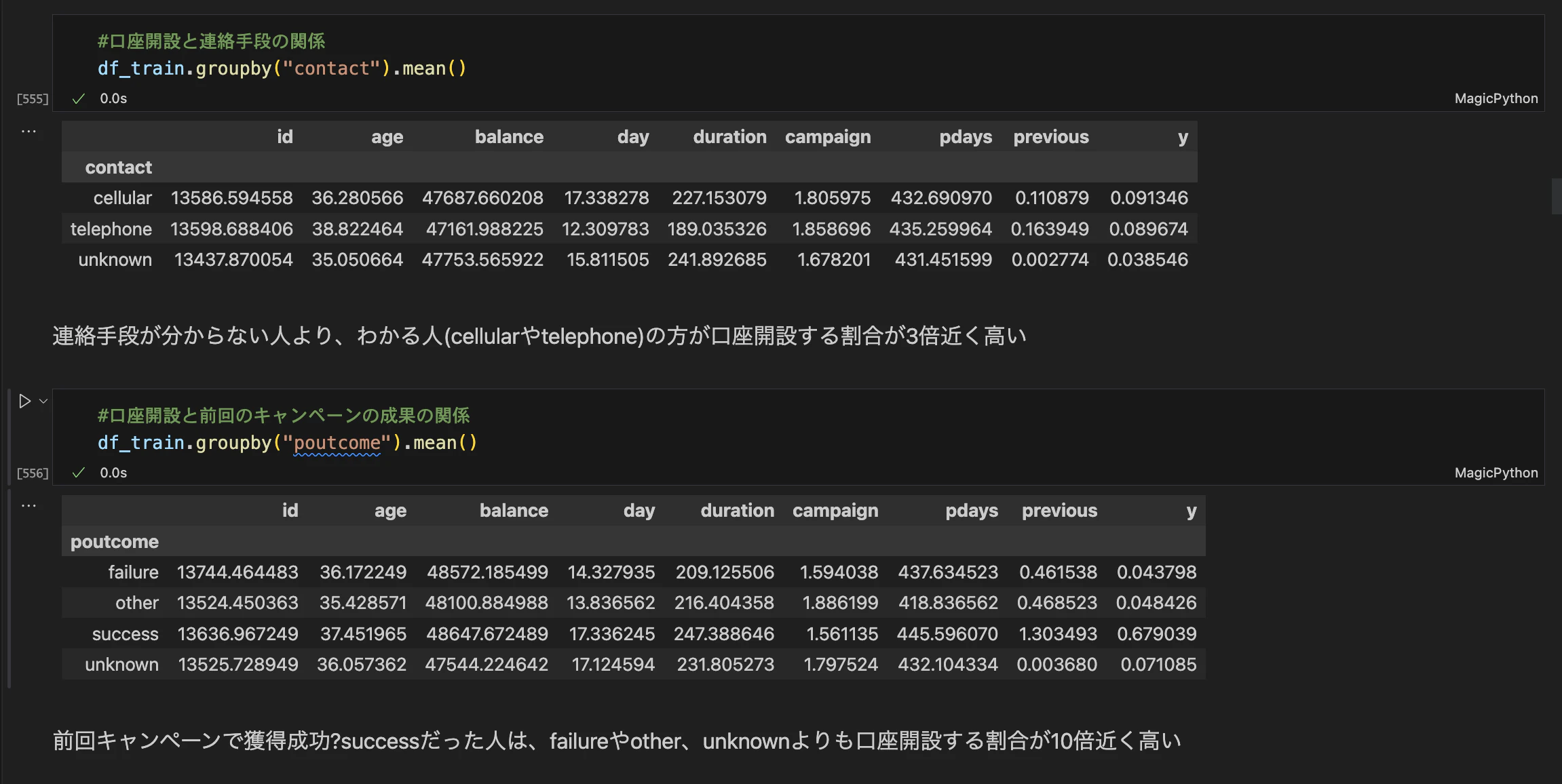The image size is (1562, 784).
Task: Click value 0.071085 in poutcome unknown row
Action: click(x=1158, y=665)
